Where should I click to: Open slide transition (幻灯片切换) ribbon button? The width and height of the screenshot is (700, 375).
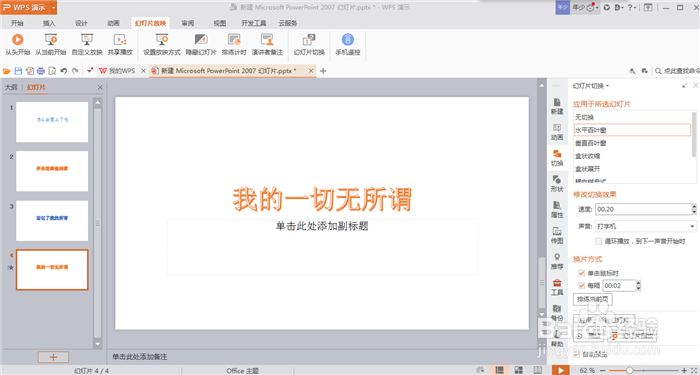click(309, 45)
